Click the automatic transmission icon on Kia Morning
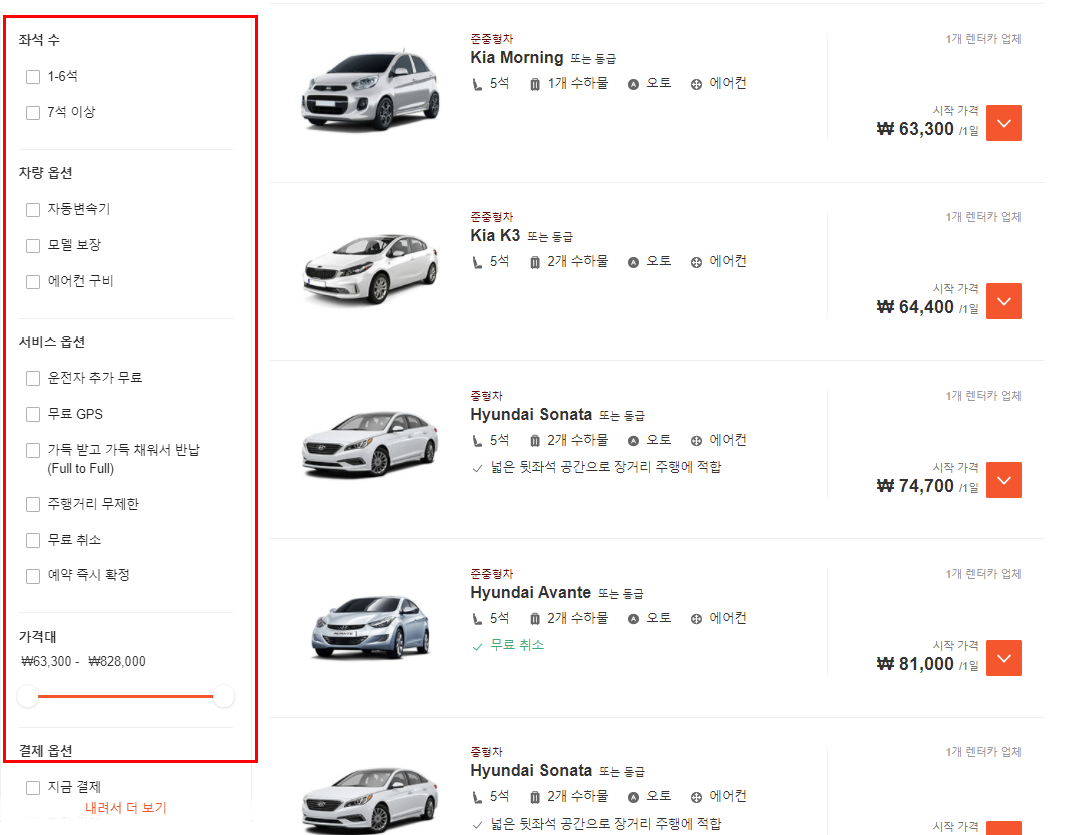The image size is (1068, 835). (x=633, y=84)
